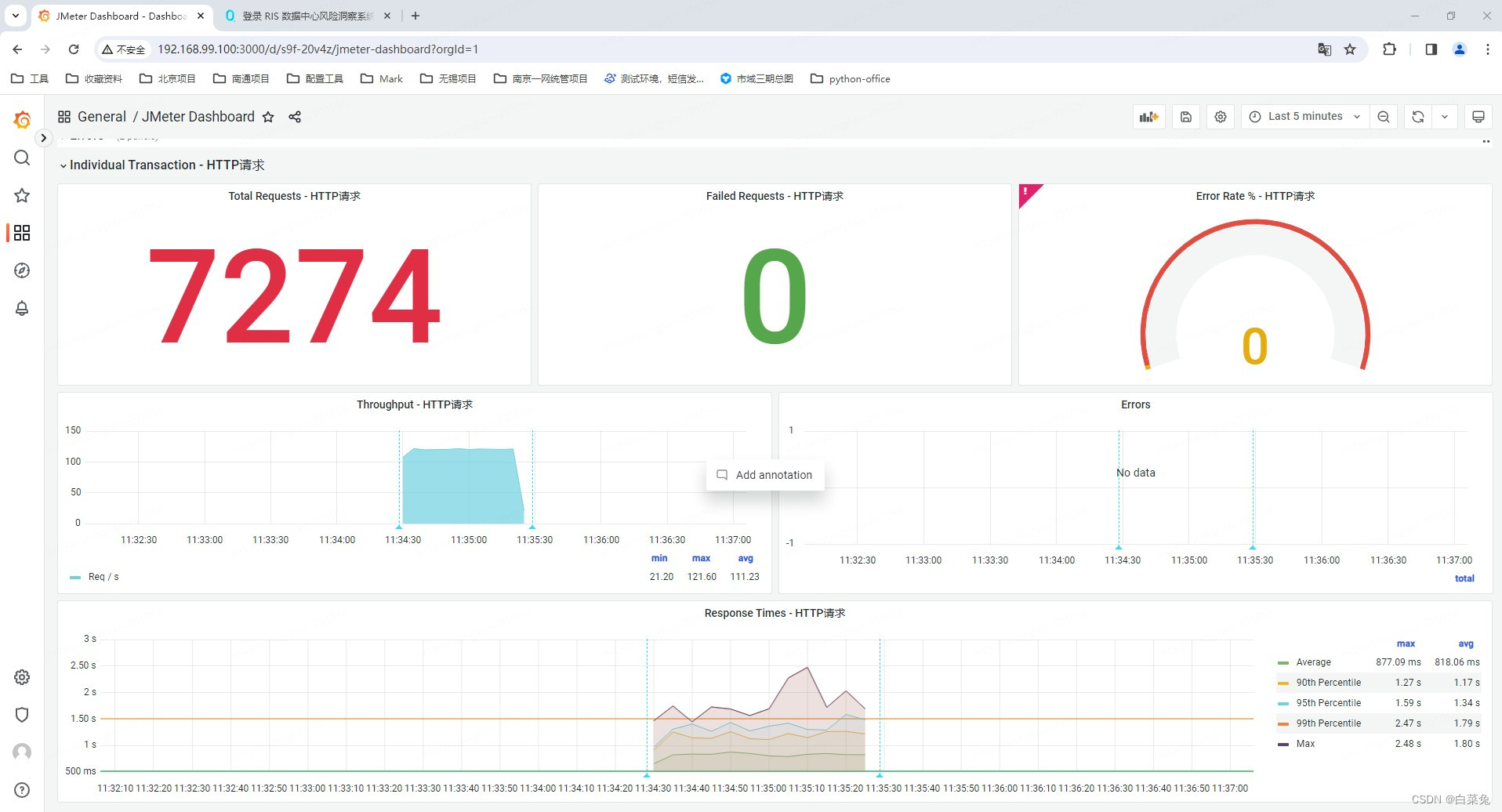The width and height of the screenshot is (1502, 812).
Task: Bookmark page with star in address bar
Action: 1350,49
